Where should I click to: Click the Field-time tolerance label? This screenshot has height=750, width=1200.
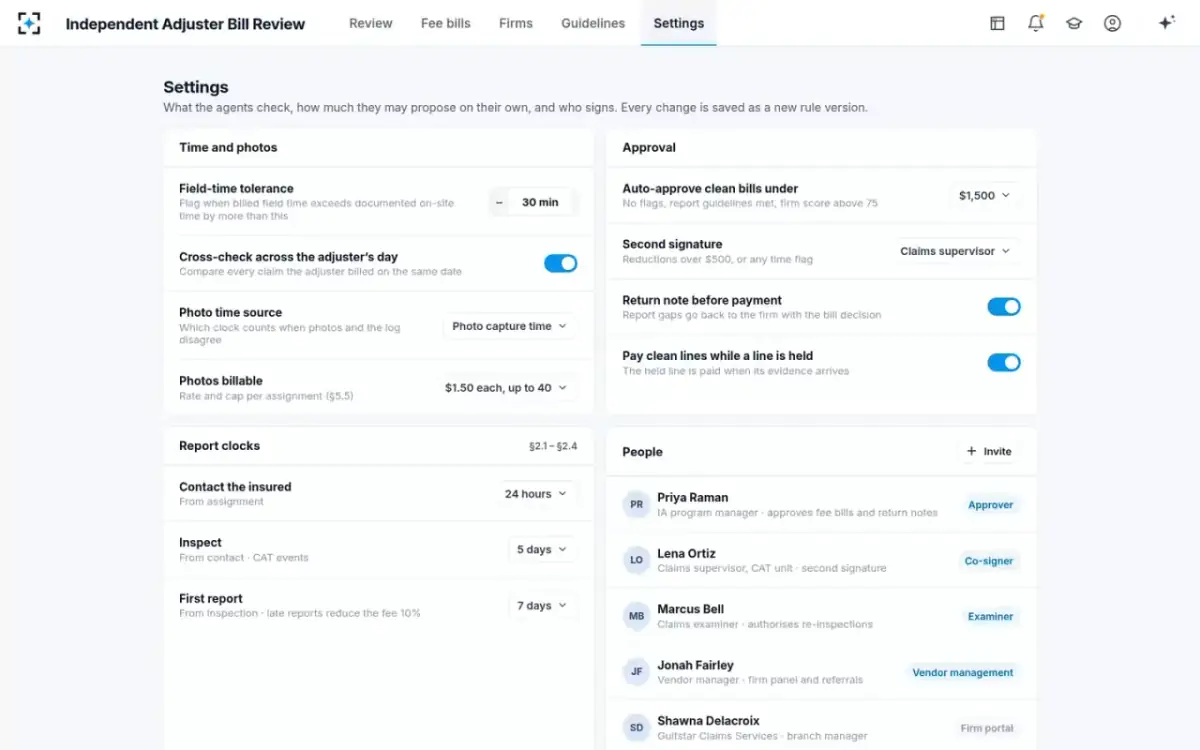[x=237, y=188]
